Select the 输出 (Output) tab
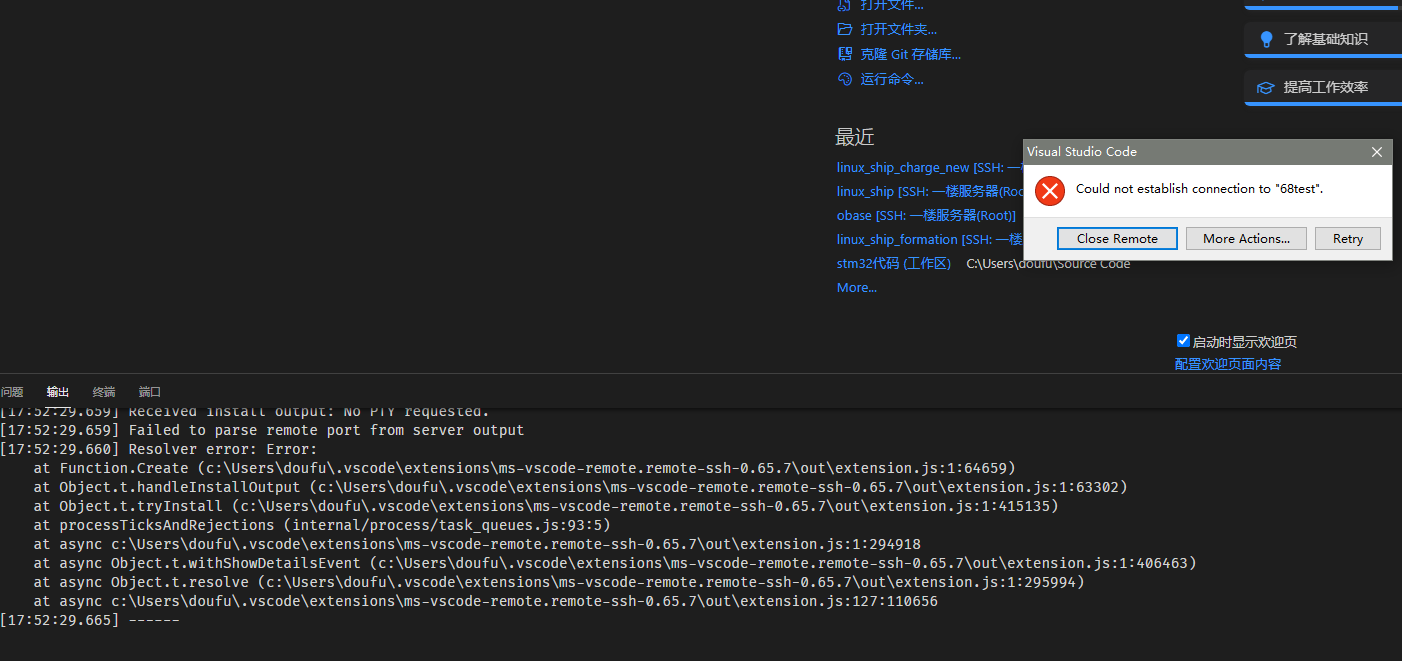The height and width of the screenshot is (661, 1402). (57, 391)
